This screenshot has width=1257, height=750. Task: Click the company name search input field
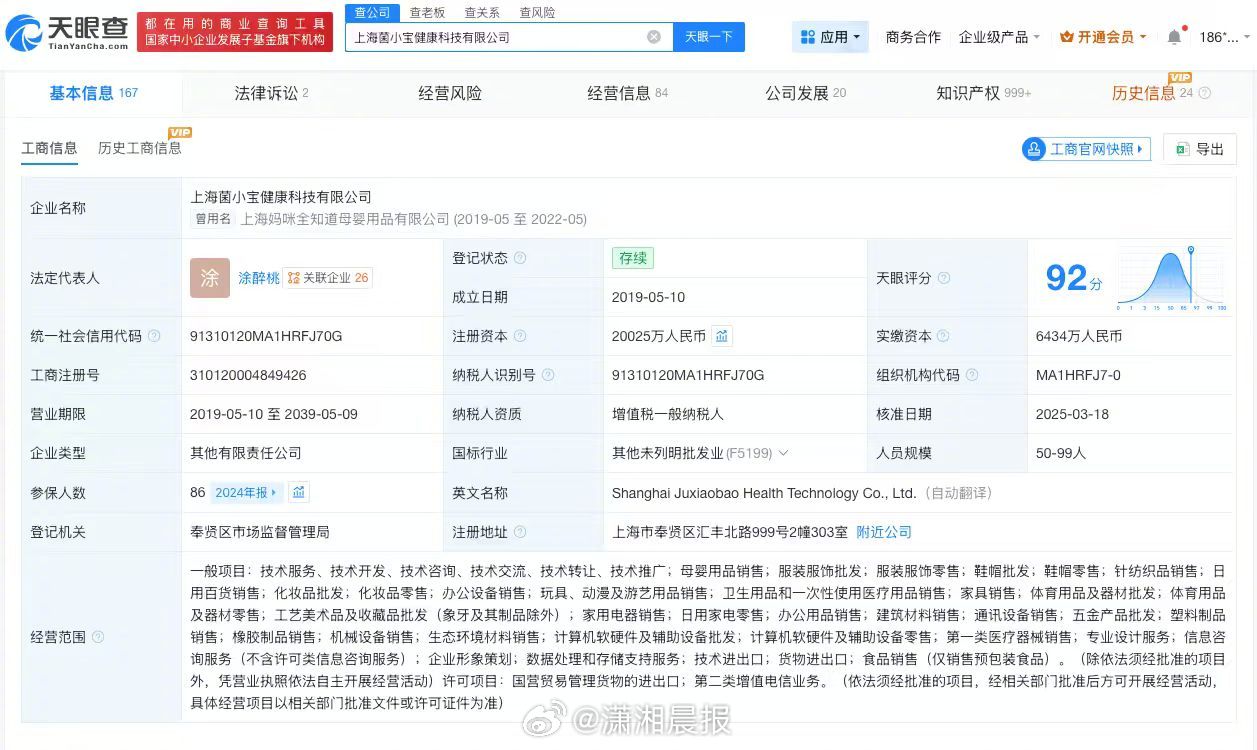point(495,37)
